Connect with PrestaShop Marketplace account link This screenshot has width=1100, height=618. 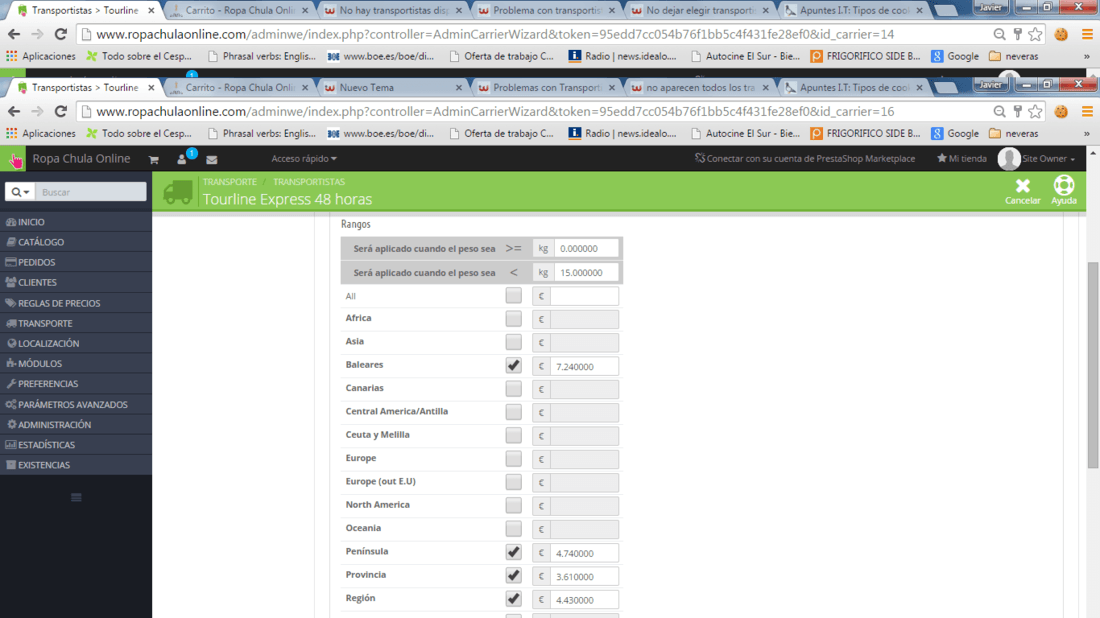(805, 159)
